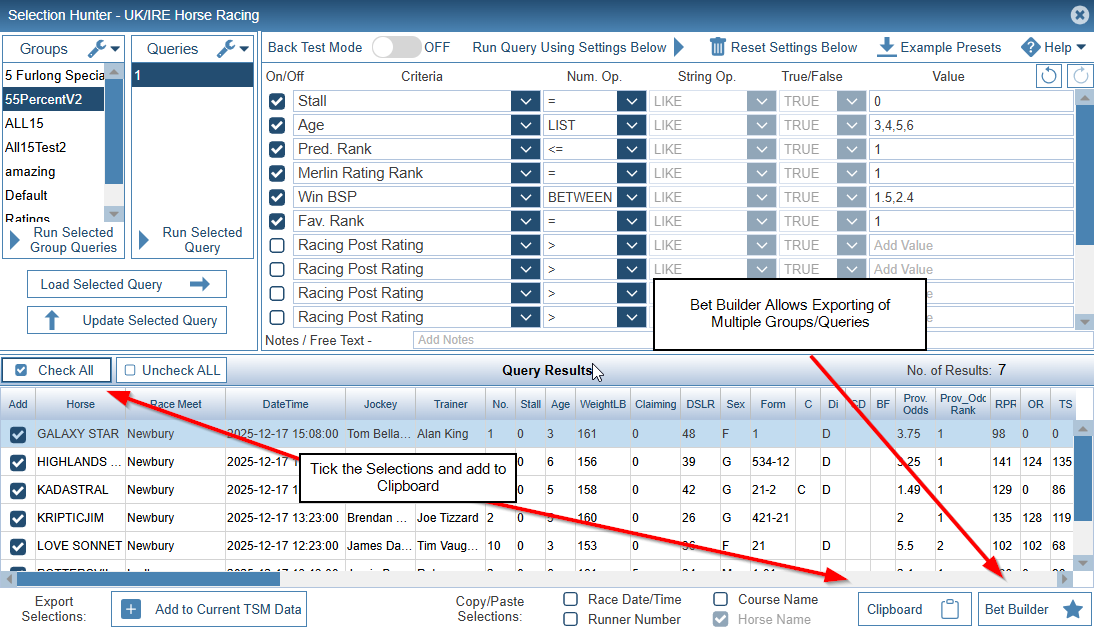Click the undo arrow icon above values

click(1049, 76)
